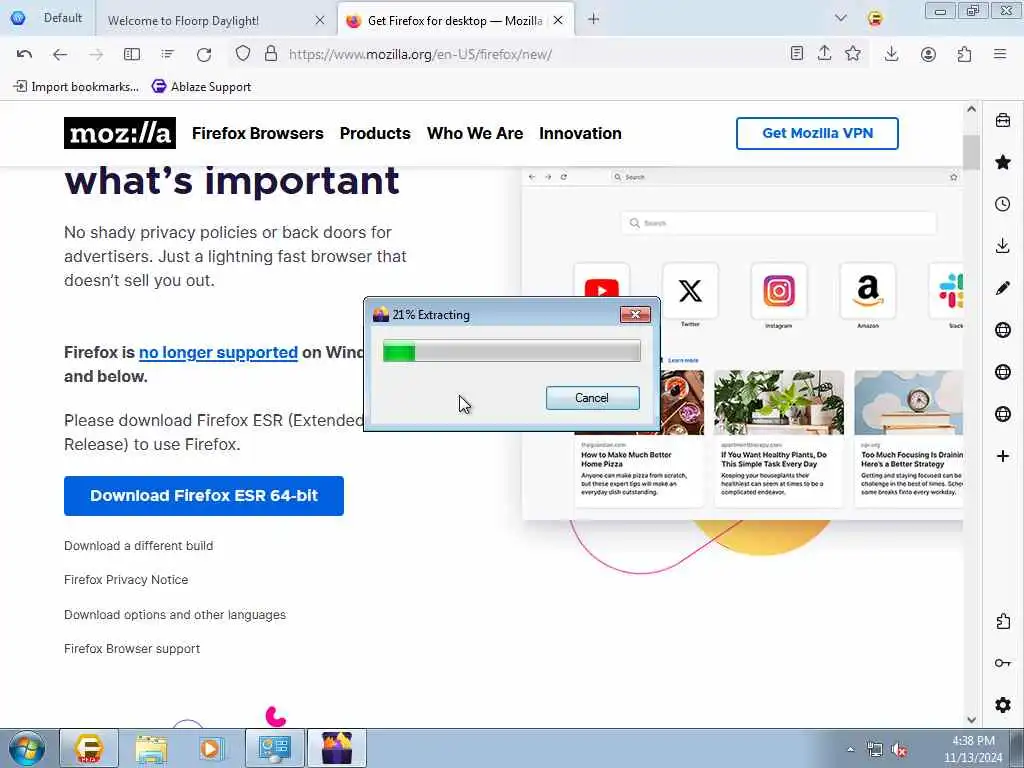The height and width of the screenshot is (768, 1024).
Task: Open Download options and other languages link
Action: click(175, 615)
